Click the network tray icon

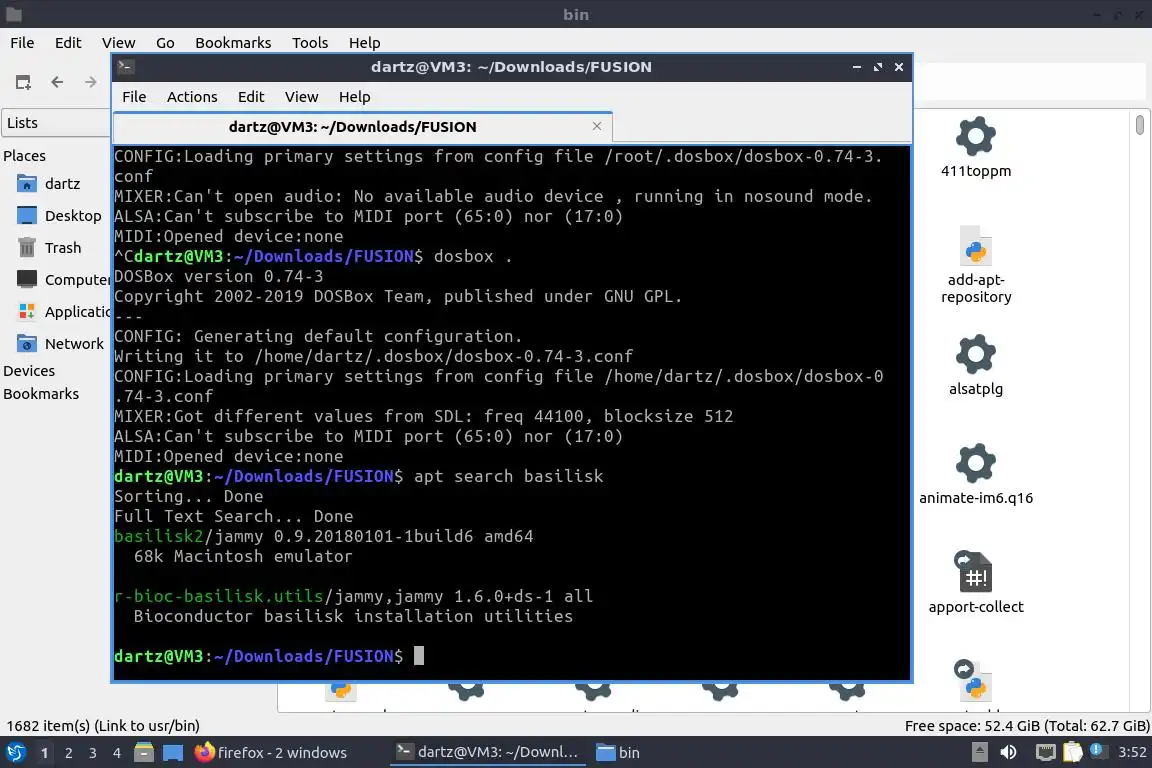1045,752
